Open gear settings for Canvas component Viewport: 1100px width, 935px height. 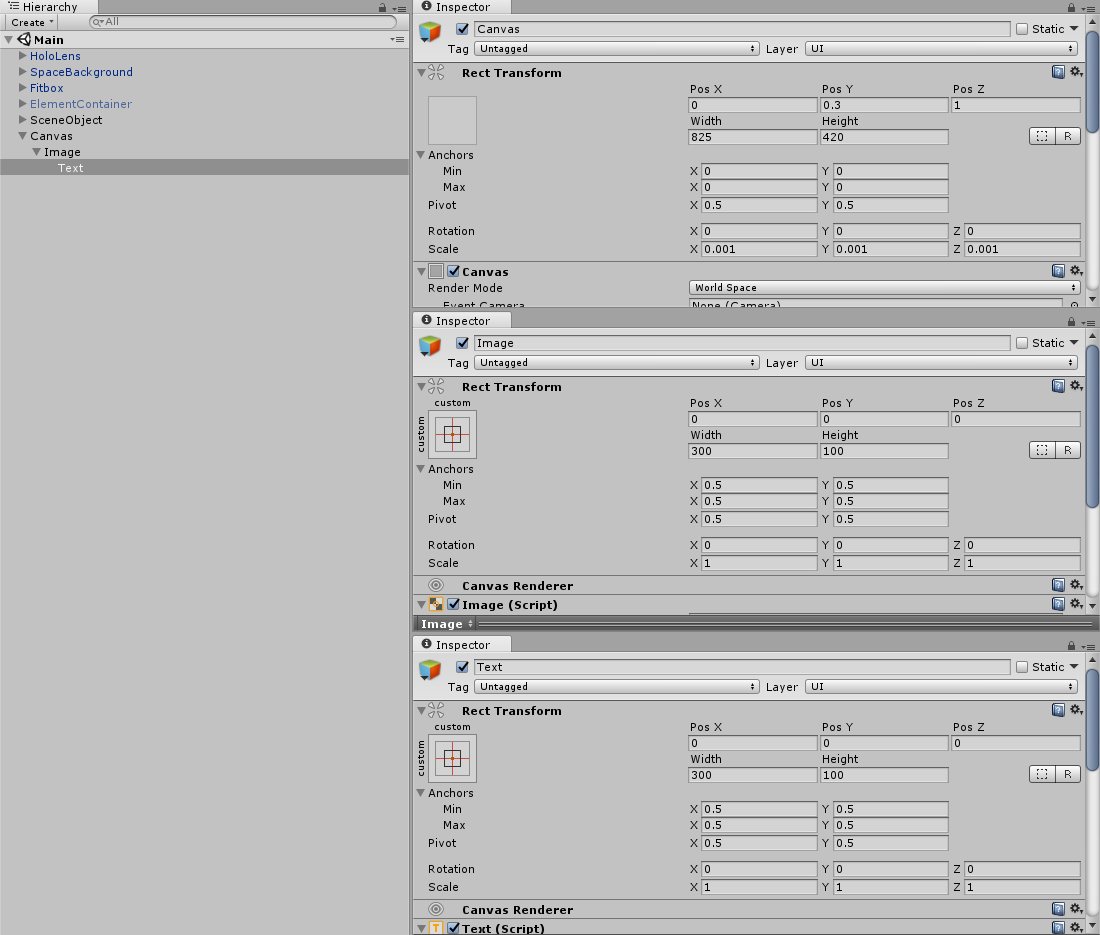point(1076,271)
